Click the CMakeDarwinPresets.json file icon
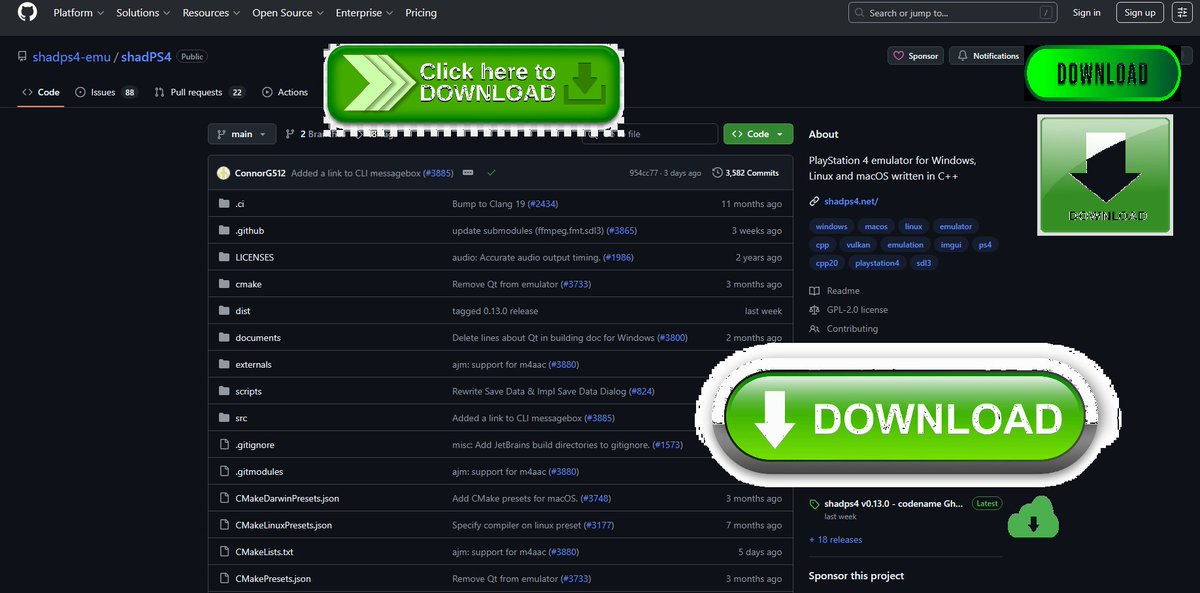 click(224, 498)
